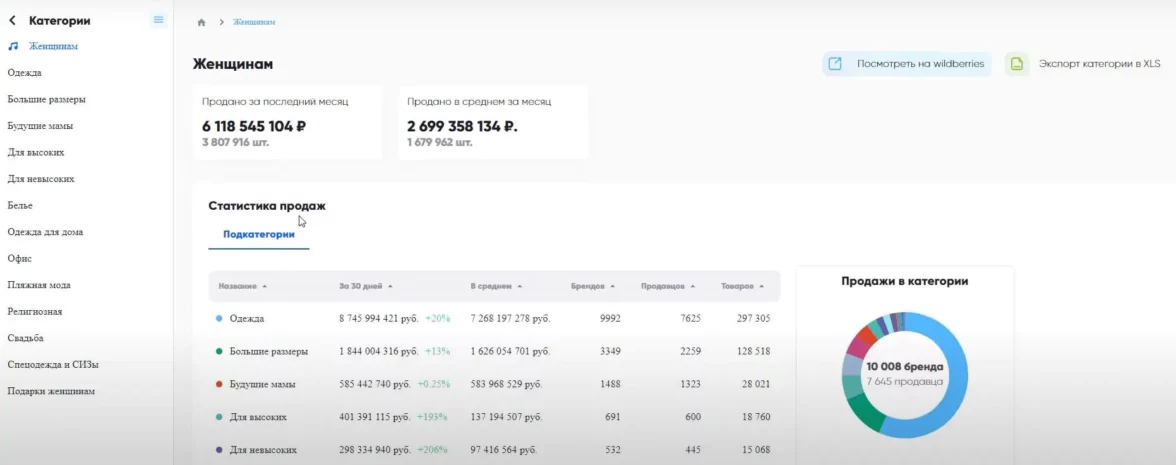The height and width of the screenshot is (465, 1176).
Task: Toggle the sidebar hamburger menu icon
Action: click(x=158, y=20)
